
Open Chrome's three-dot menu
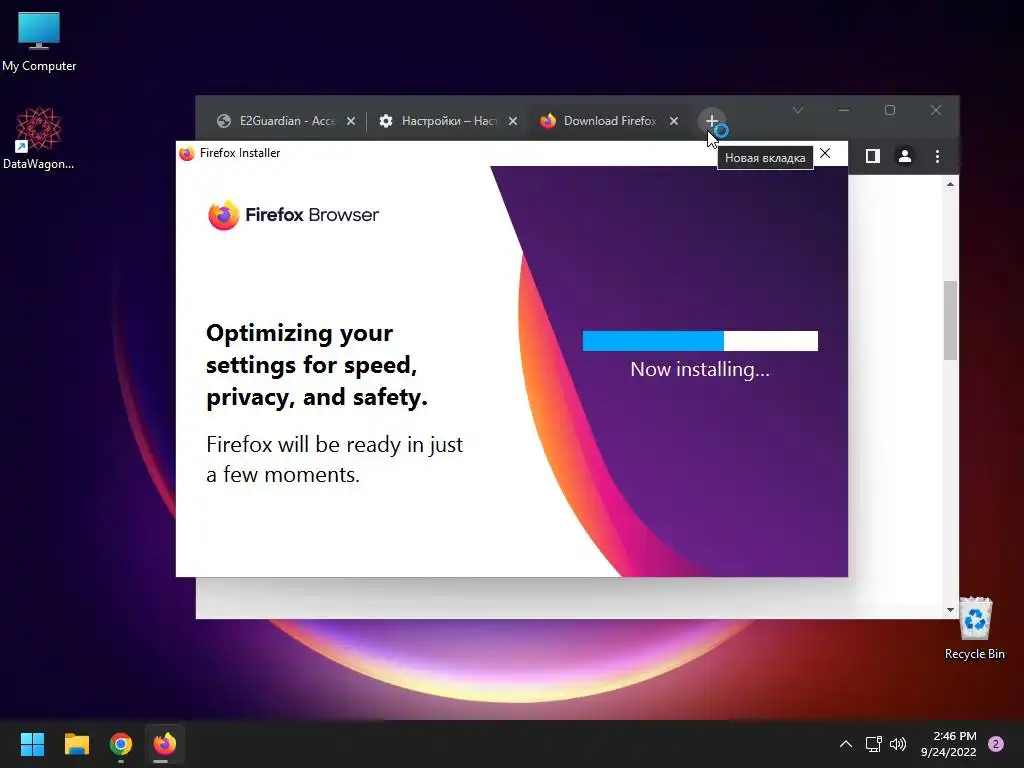tap(937, 156)
